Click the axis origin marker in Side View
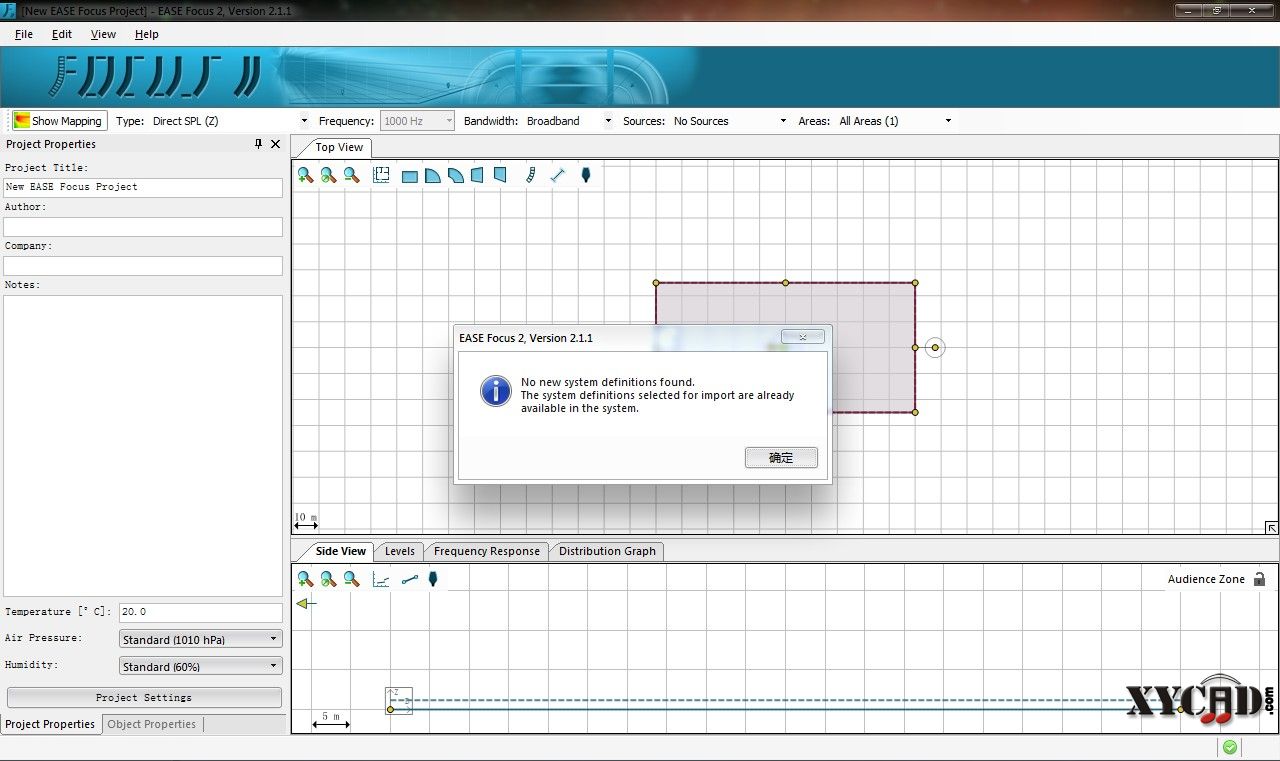 coord(398,700)
